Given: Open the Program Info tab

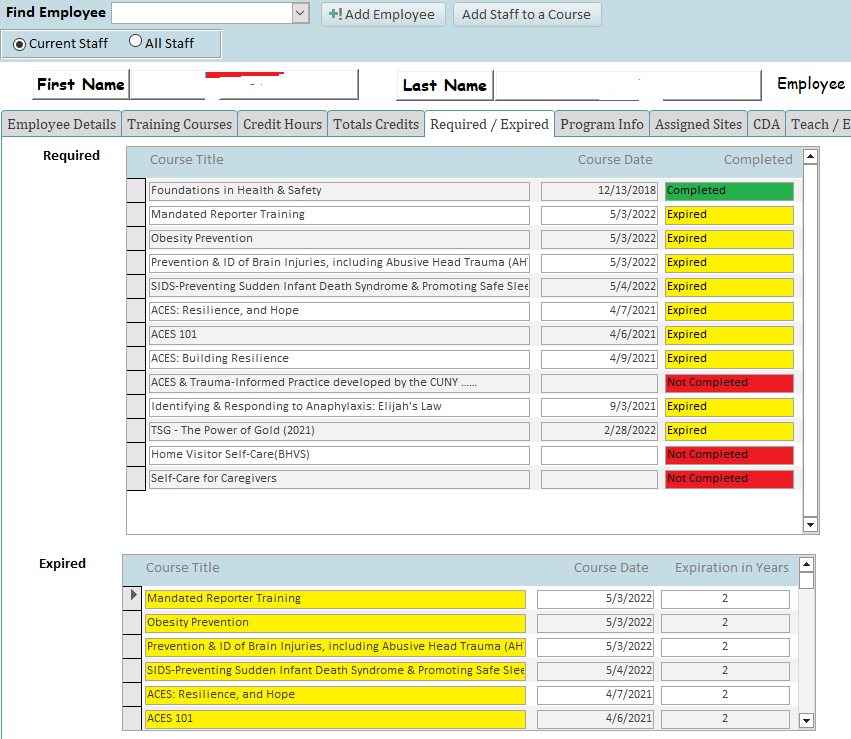Looking at the screenshot, I should (601, 124).
